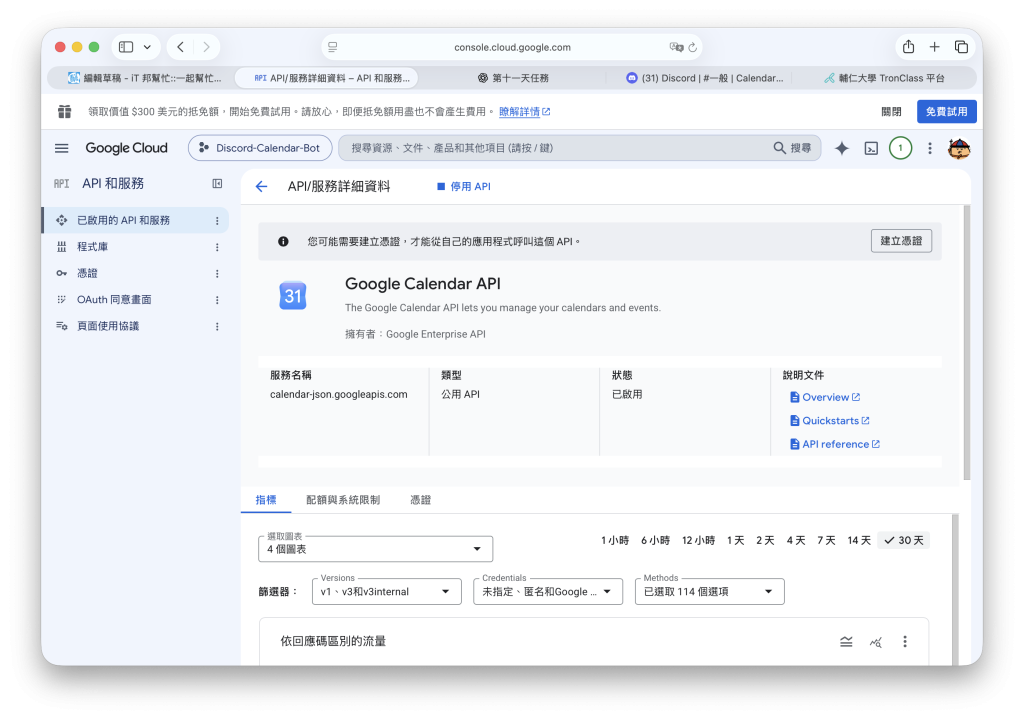Activate the Cloud Shell terminal icon
The width and height of the screenshot is (1024, 720).
[871, 148]
